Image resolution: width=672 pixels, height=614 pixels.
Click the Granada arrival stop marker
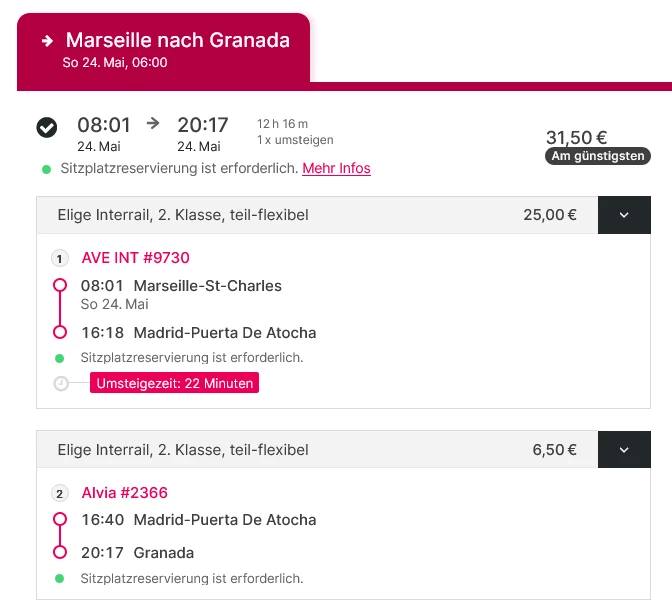click(59, 552)
